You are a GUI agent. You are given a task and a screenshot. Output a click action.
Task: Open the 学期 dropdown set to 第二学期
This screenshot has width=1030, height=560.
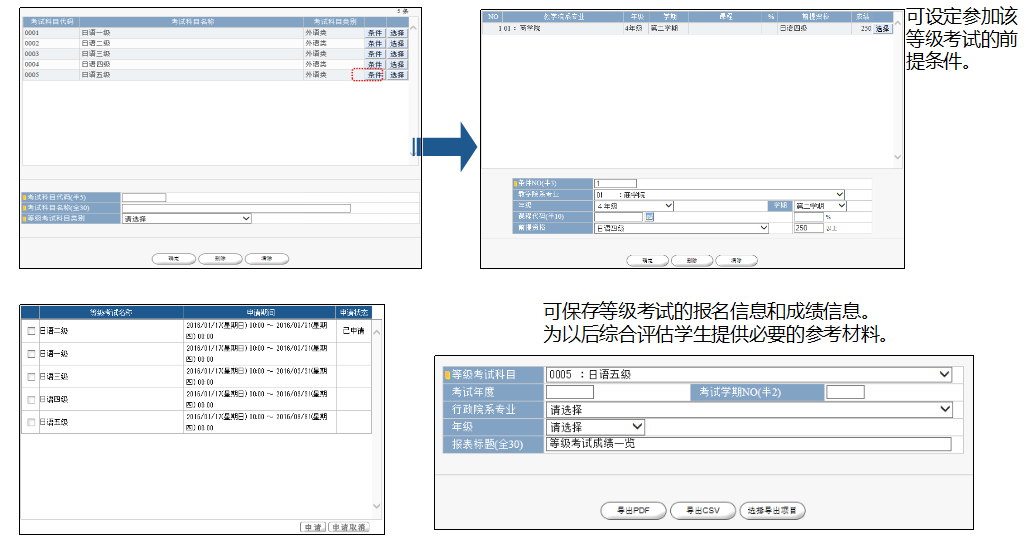tap(820, 205)
